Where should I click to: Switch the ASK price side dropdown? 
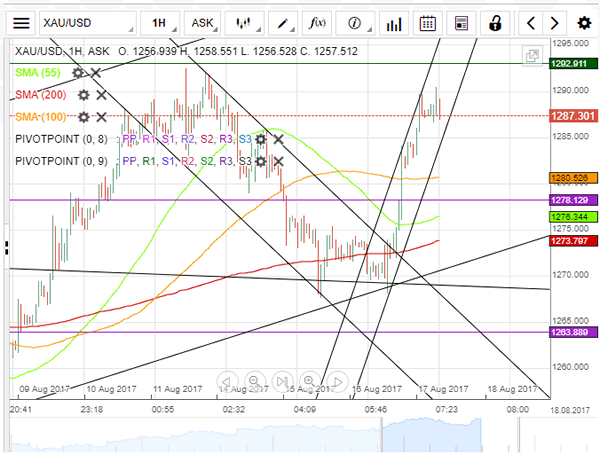[x=202, y=23]
